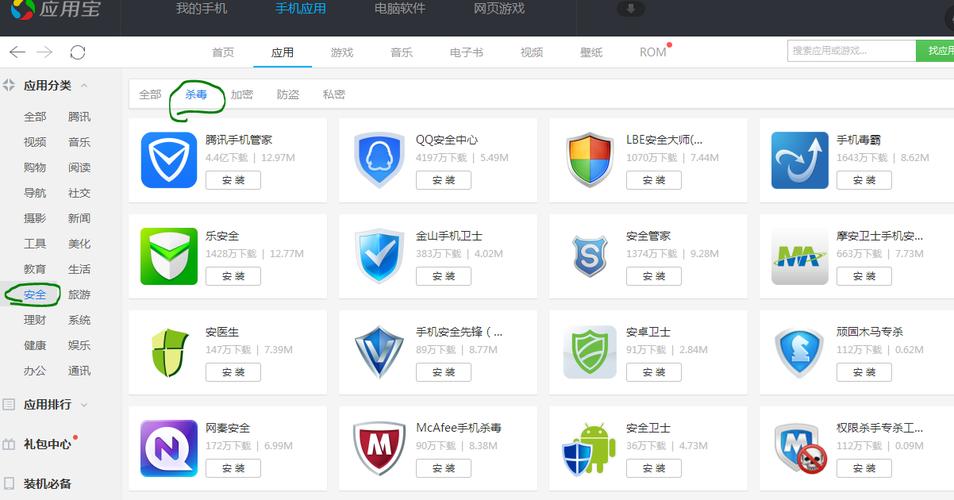Screen dimensions: 954x500
Task: Open the download manager arrow icon
Action: pos(630,9)
